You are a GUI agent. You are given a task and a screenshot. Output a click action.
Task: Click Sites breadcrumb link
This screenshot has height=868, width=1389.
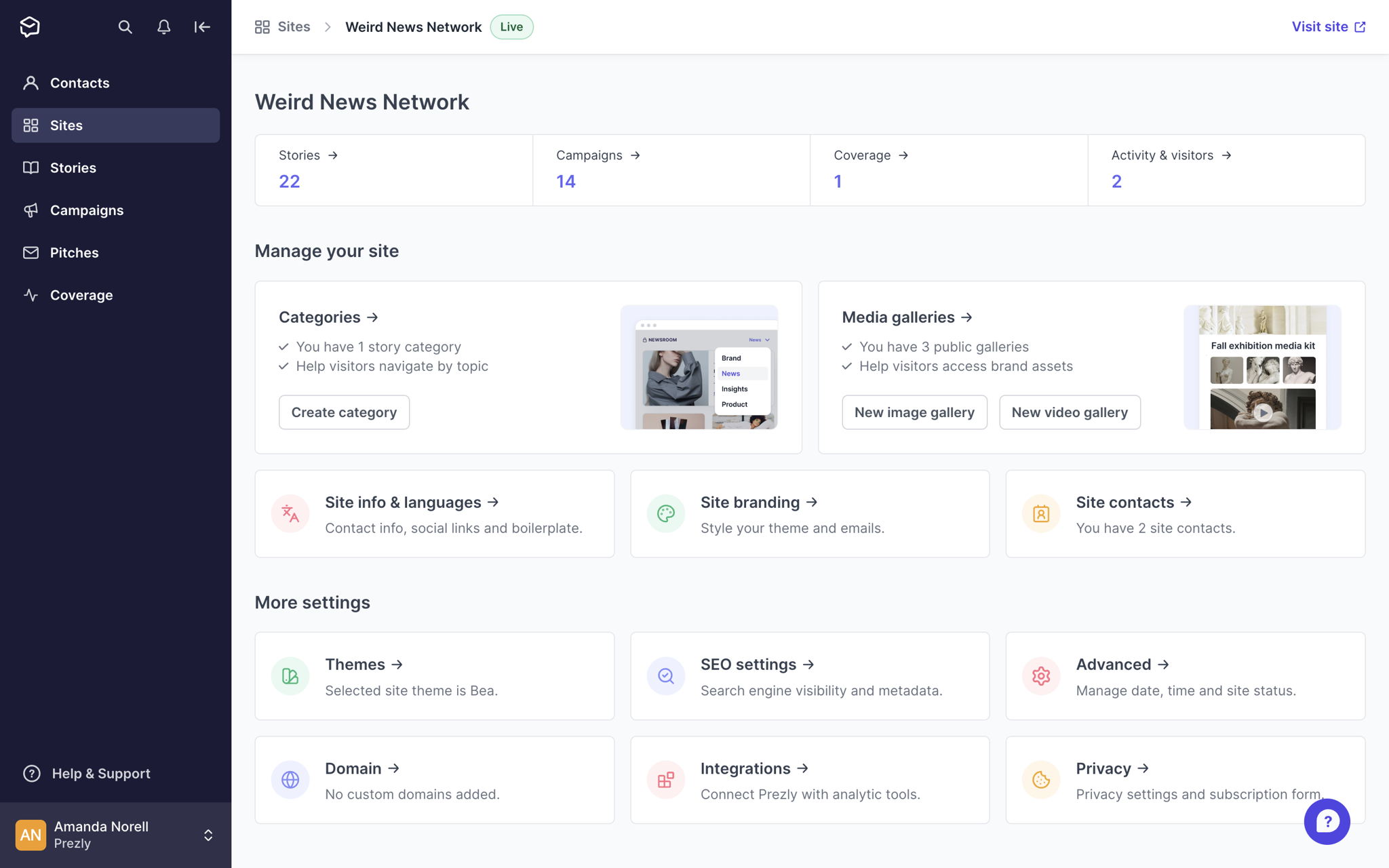tap(294, 27)
